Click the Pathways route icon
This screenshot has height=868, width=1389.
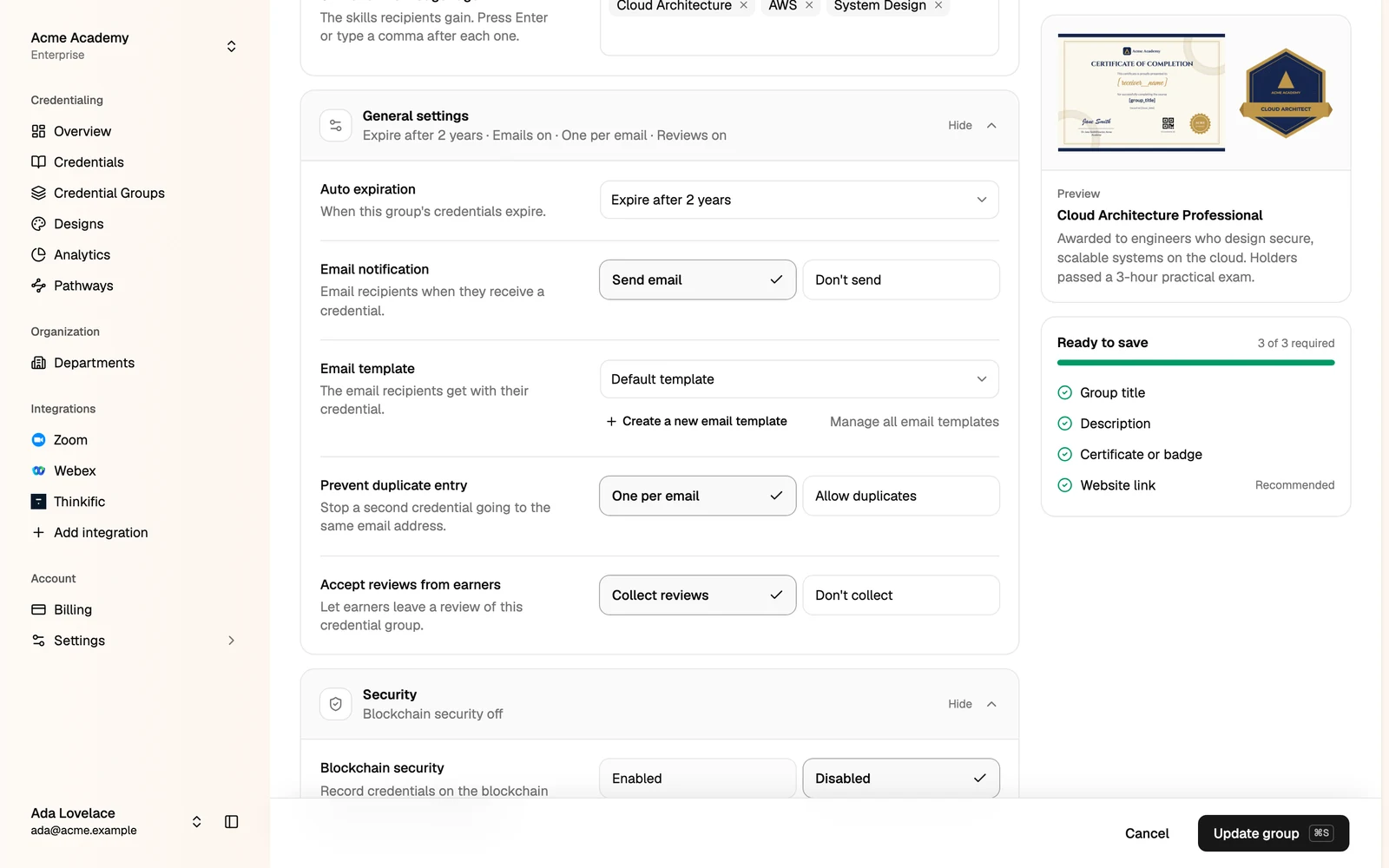point(38,286)
